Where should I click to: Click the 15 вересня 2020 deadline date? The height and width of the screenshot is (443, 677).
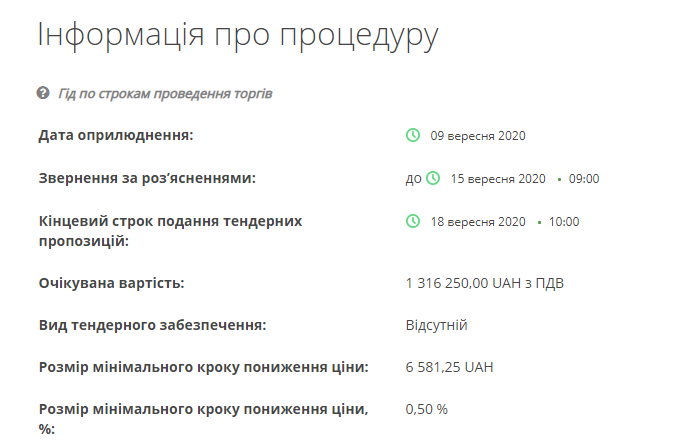click(497, 179)
